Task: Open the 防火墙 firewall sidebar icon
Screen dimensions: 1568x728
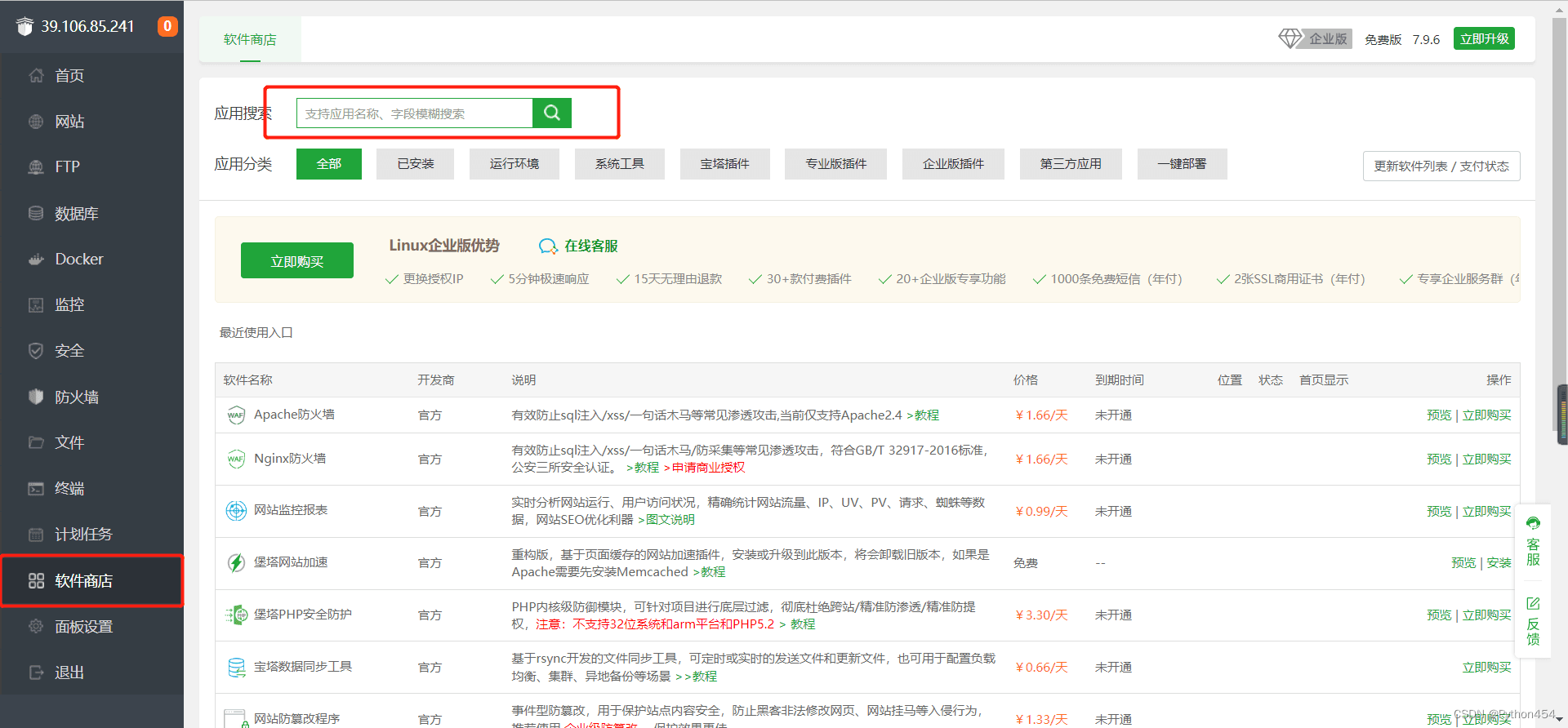Action: [36, 397]
